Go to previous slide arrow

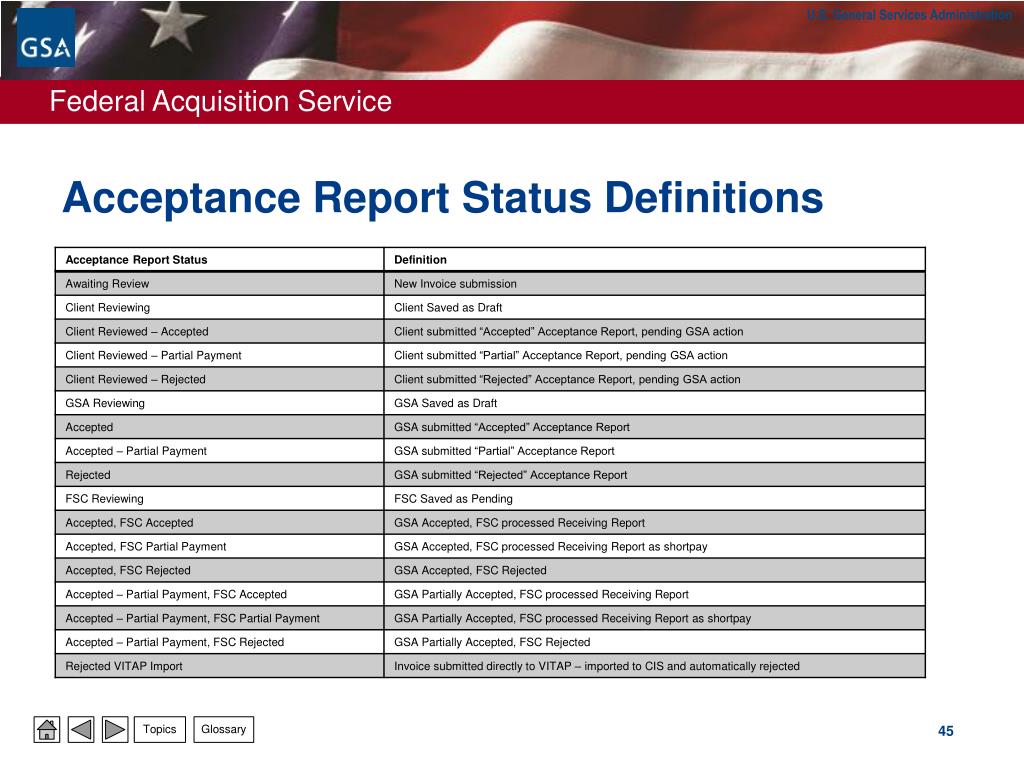click(81, 729)
